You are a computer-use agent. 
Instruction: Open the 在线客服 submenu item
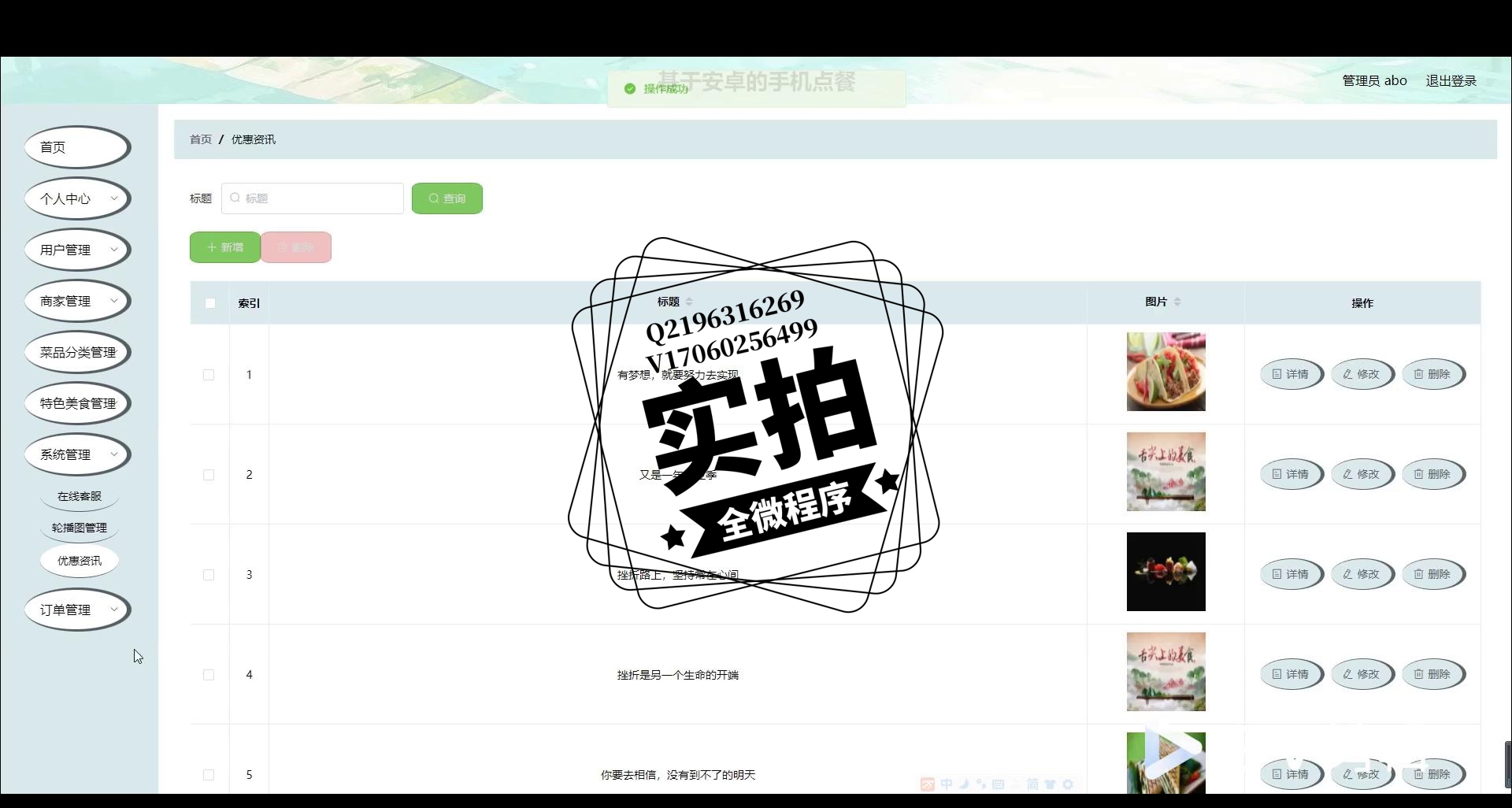click(80, 496)
